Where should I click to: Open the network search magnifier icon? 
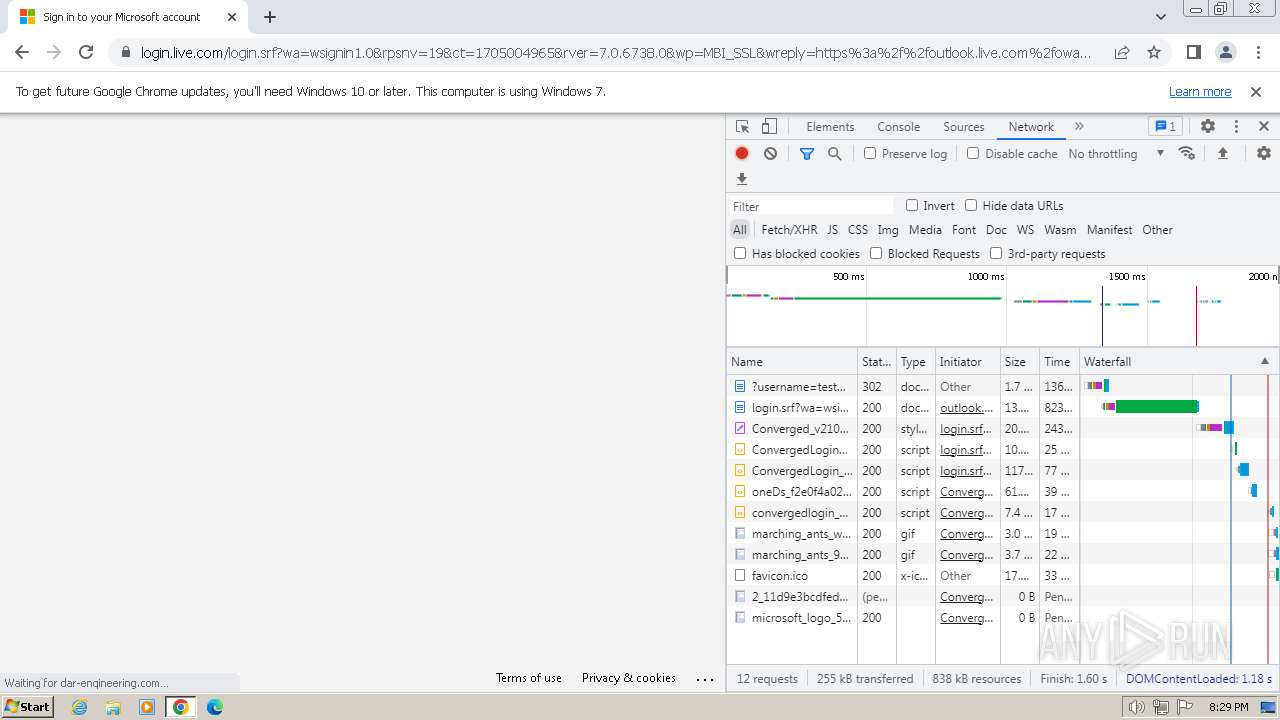click(x=834, y=153)
